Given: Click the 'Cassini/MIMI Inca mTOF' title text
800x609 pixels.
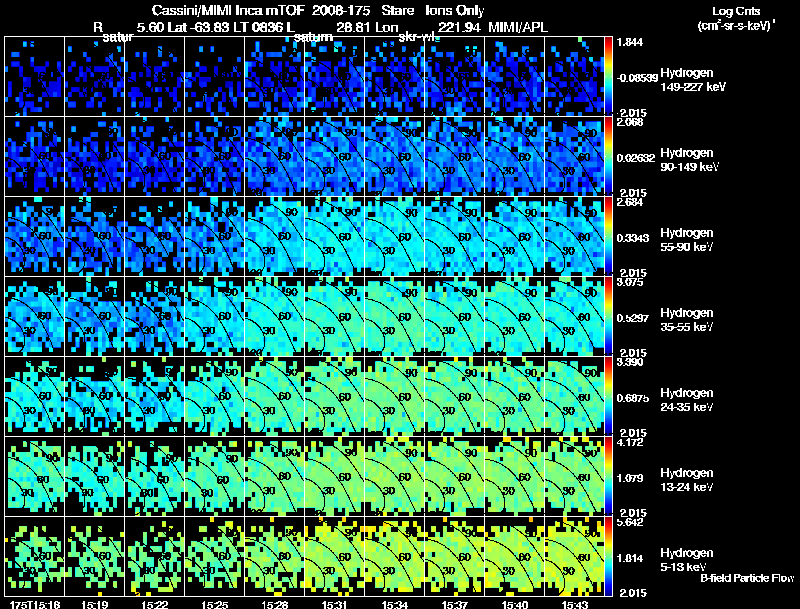Looking at the screenshot, I should click(228, 11).
